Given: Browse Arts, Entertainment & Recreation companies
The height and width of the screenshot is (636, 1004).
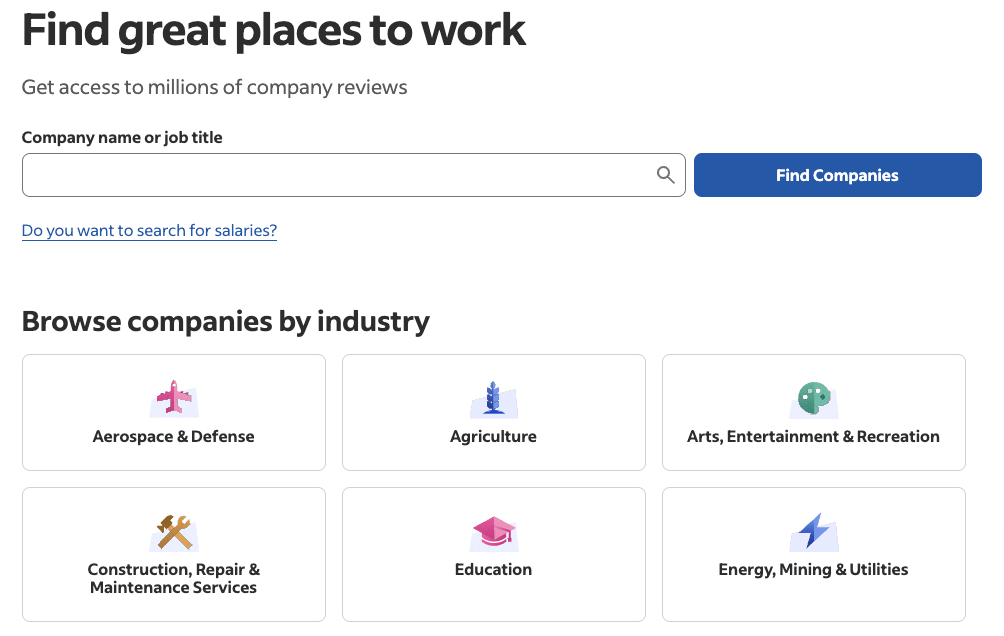Looking at the screenshot, I should tap(813, 412).
